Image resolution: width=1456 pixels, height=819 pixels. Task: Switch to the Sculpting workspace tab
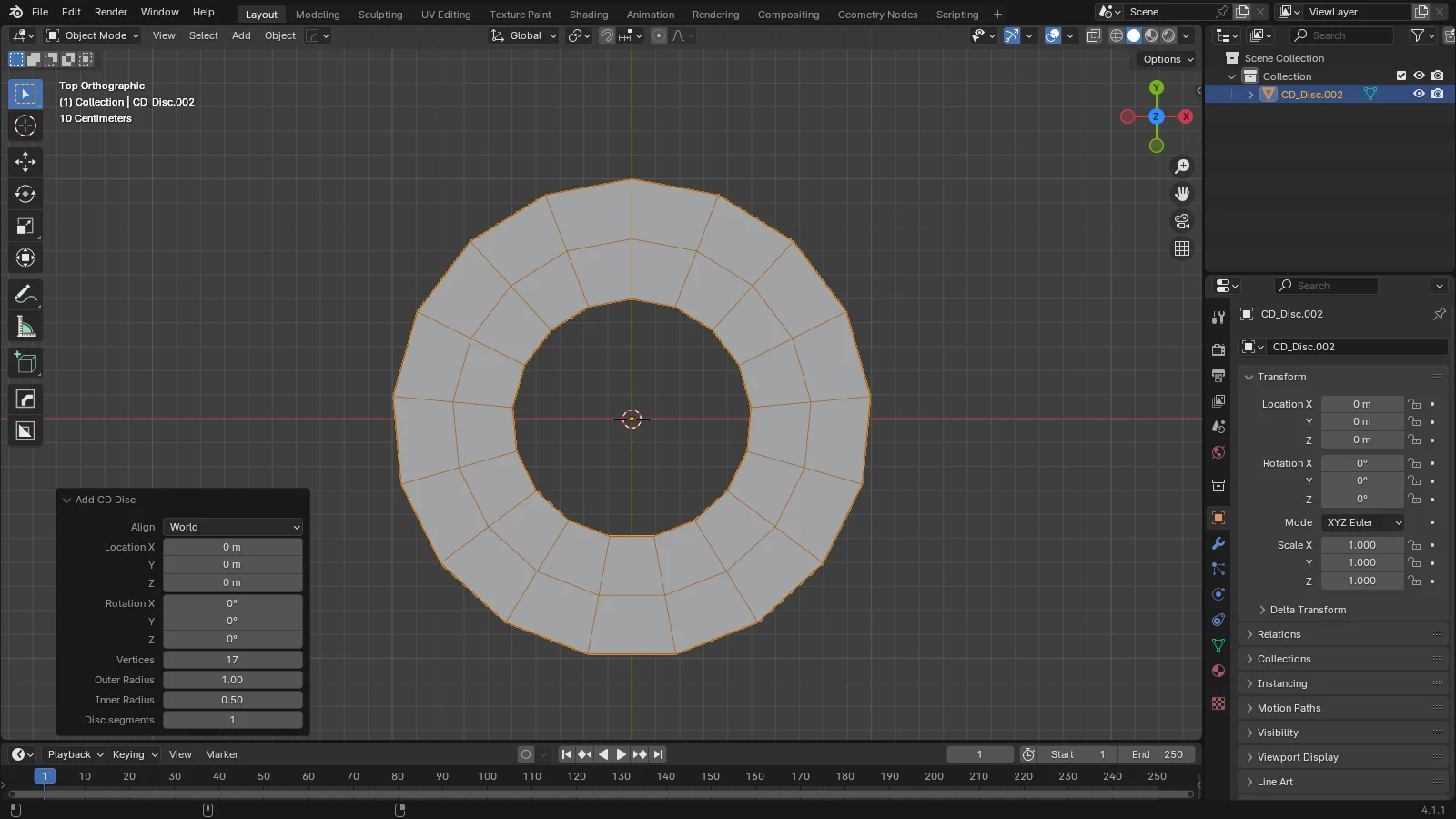[x=379, y=15]
